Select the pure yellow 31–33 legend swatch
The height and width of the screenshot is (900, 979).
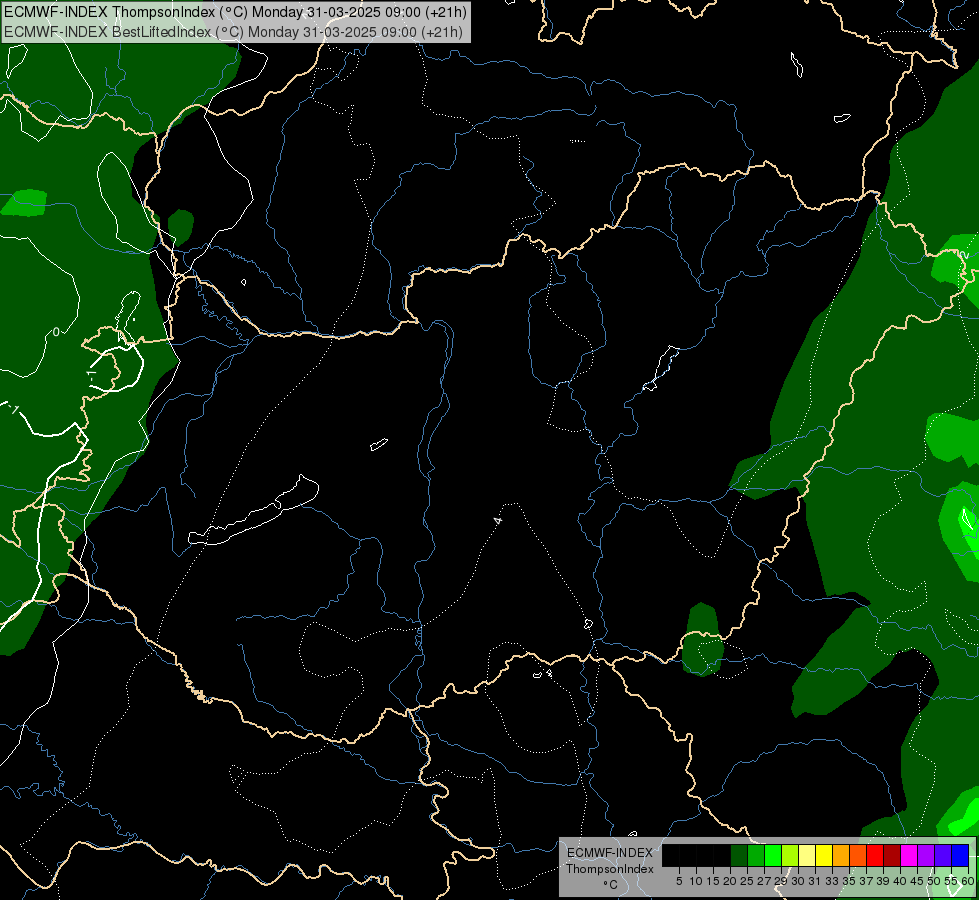(824, 855)
